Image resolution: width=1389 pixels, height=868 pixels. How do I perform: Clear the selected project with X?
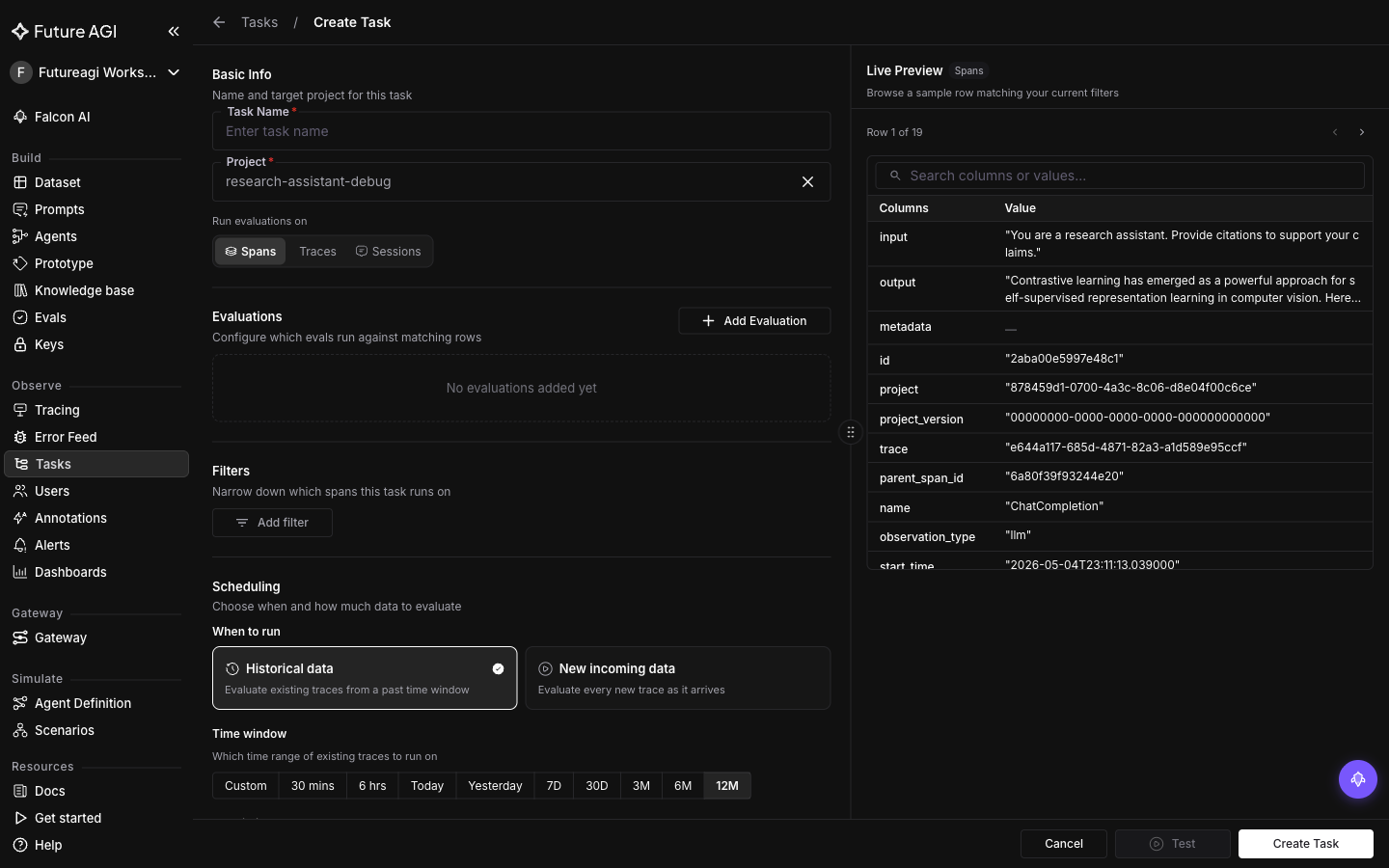click(807, 181)
